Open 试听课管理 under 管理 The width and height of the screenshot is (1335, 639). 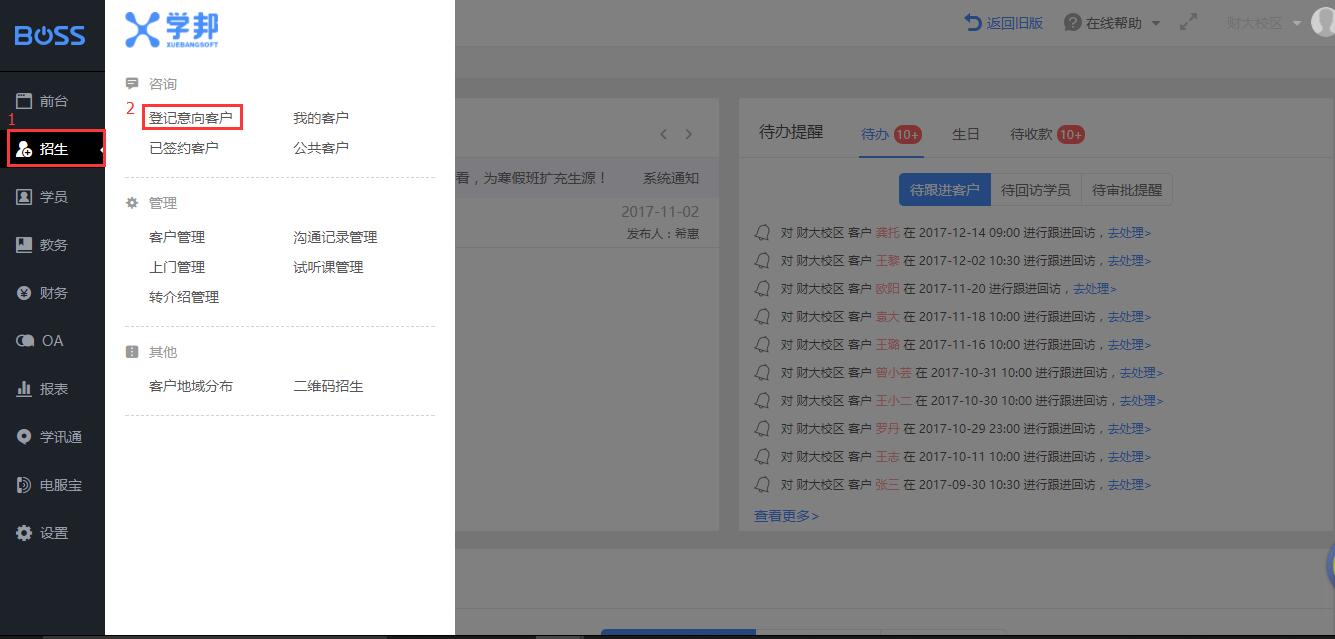click(x=328, y=267)
